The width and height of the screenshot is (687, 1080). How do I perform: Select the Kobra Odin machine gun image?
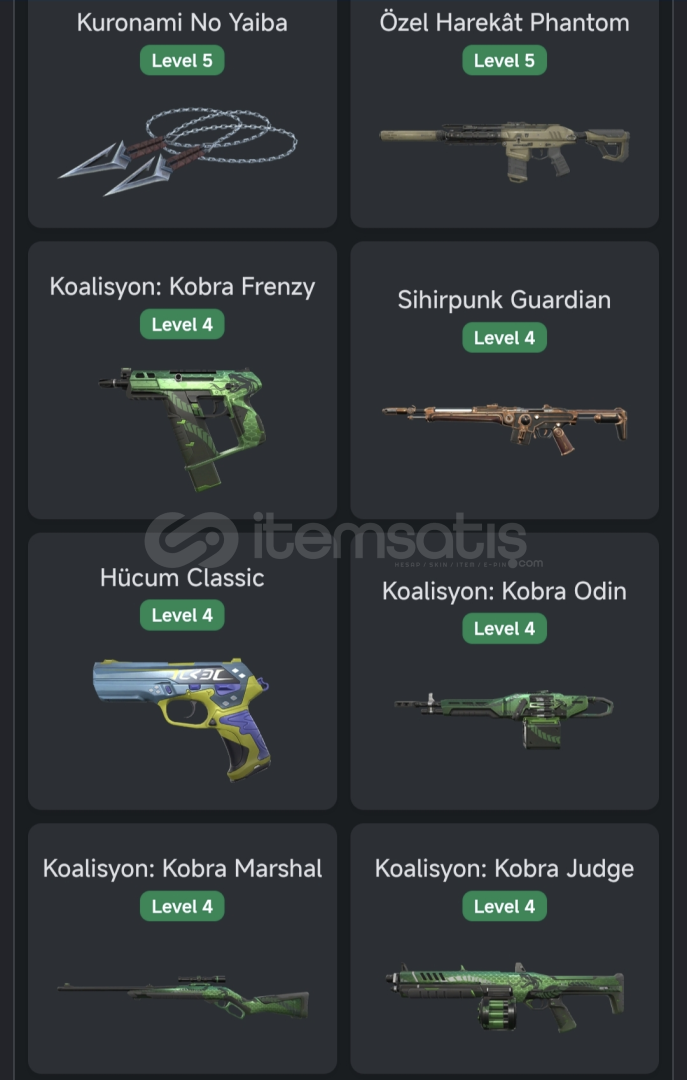(504, 720)
